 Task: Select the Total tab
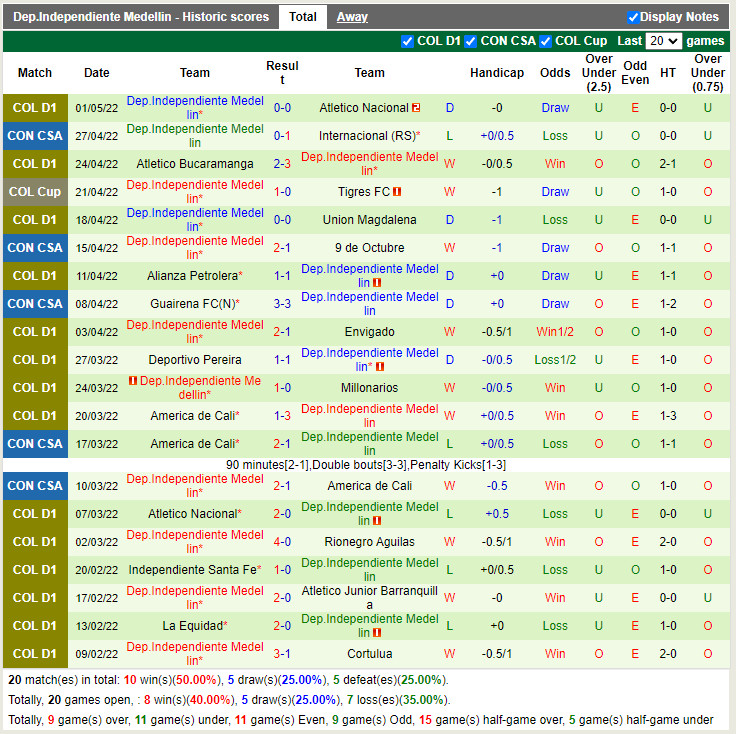[x=303, y=17]
